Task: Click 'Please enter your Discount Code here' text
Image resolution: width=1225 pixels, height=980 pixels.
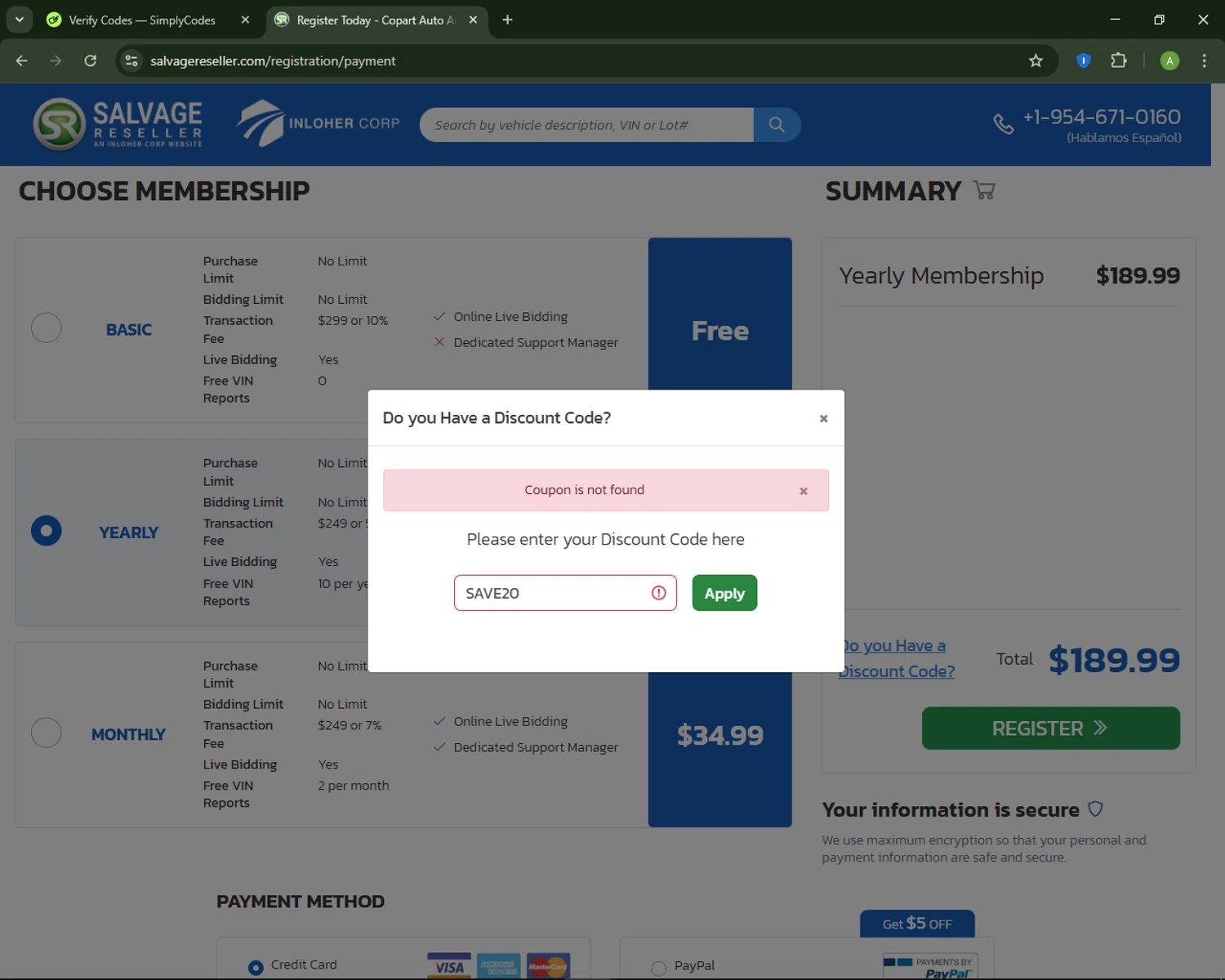Action: coord(605,539)
